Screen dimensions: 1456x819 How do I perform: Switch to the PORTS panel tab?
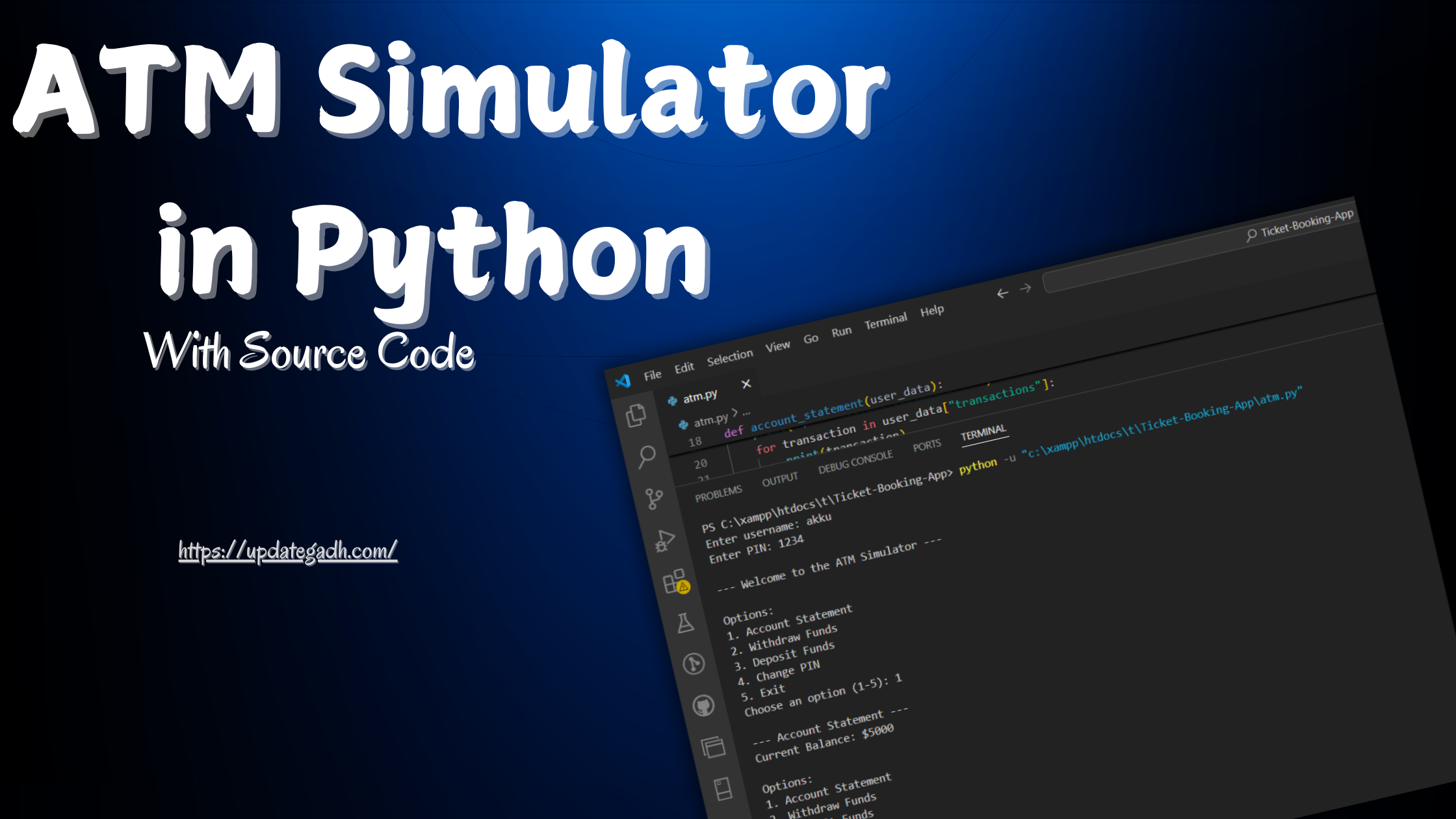926,445
